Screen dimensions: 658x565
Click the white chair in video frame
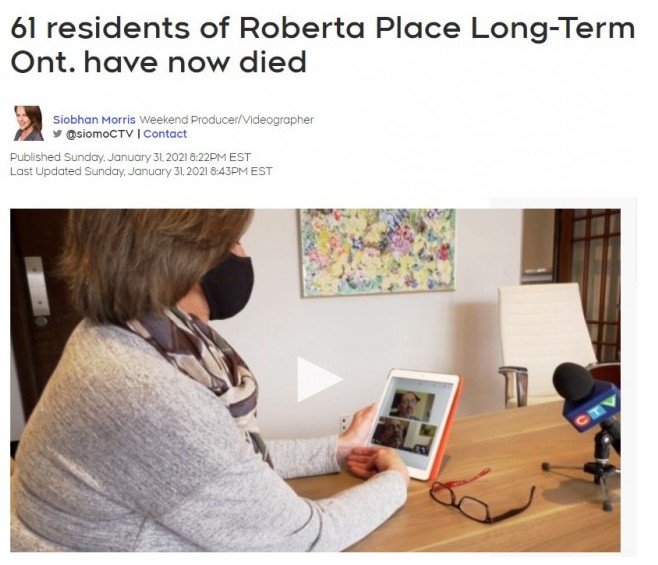pos(545,344)
